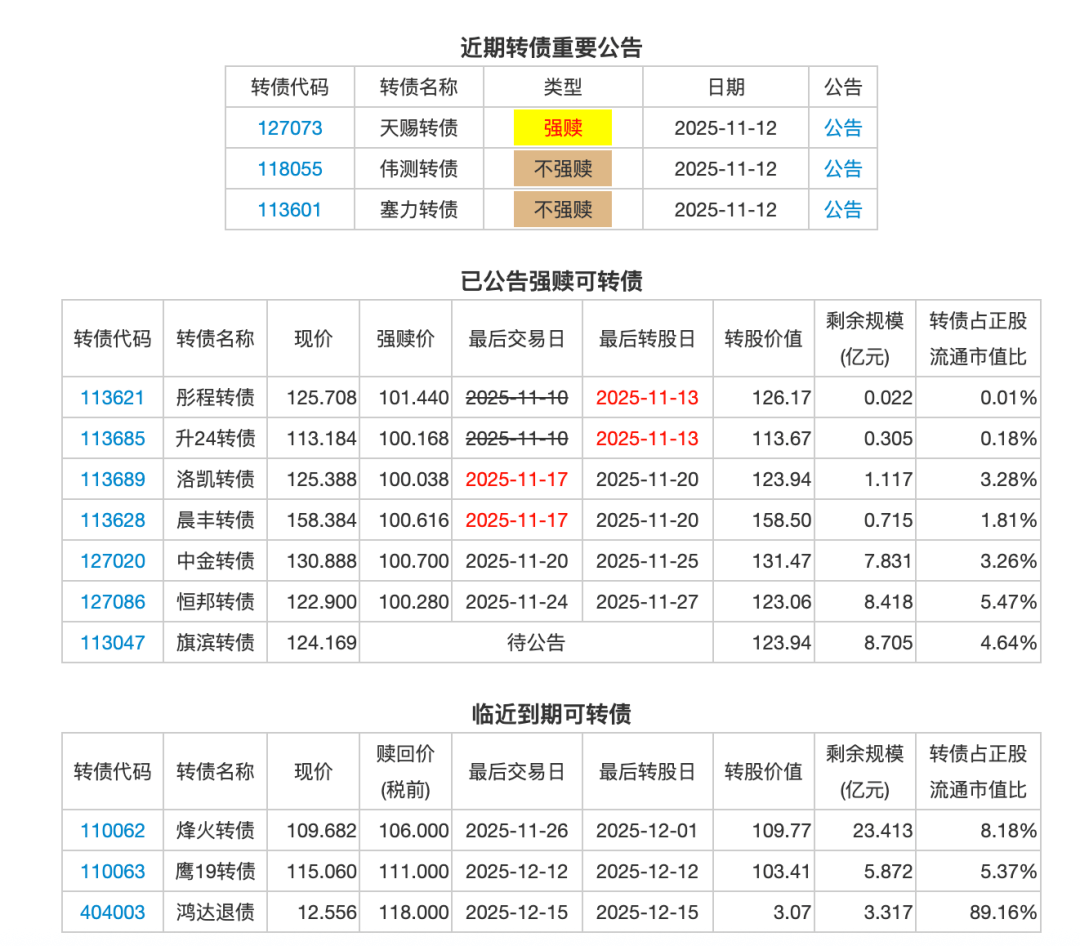
Task: Click the 待公告 cell in 旗滨转债 row
Action: [536, 643]
